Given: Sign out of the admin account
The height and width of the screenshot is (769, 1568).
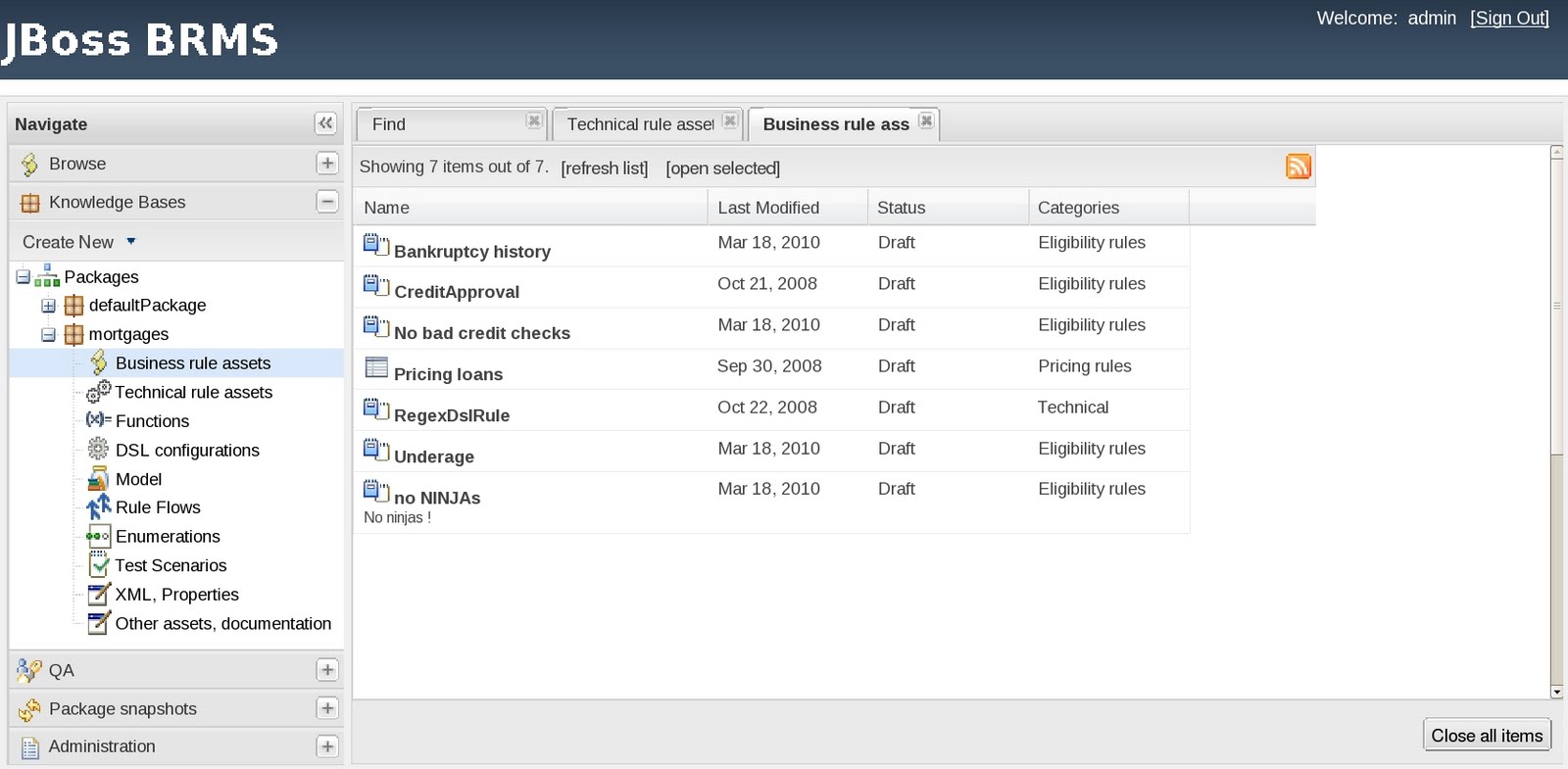Looking at the screenshot, I should click(x=1509, y=18).
